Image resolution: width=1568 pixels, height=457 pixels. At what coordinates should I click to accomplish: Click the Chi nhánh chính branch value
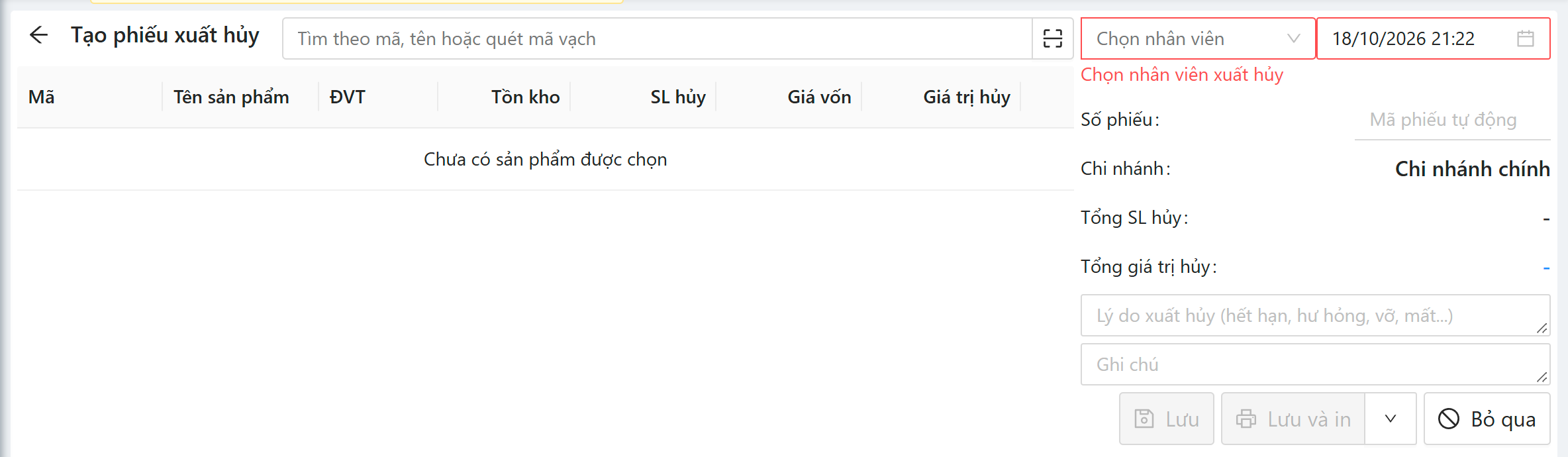(1473, 169)
